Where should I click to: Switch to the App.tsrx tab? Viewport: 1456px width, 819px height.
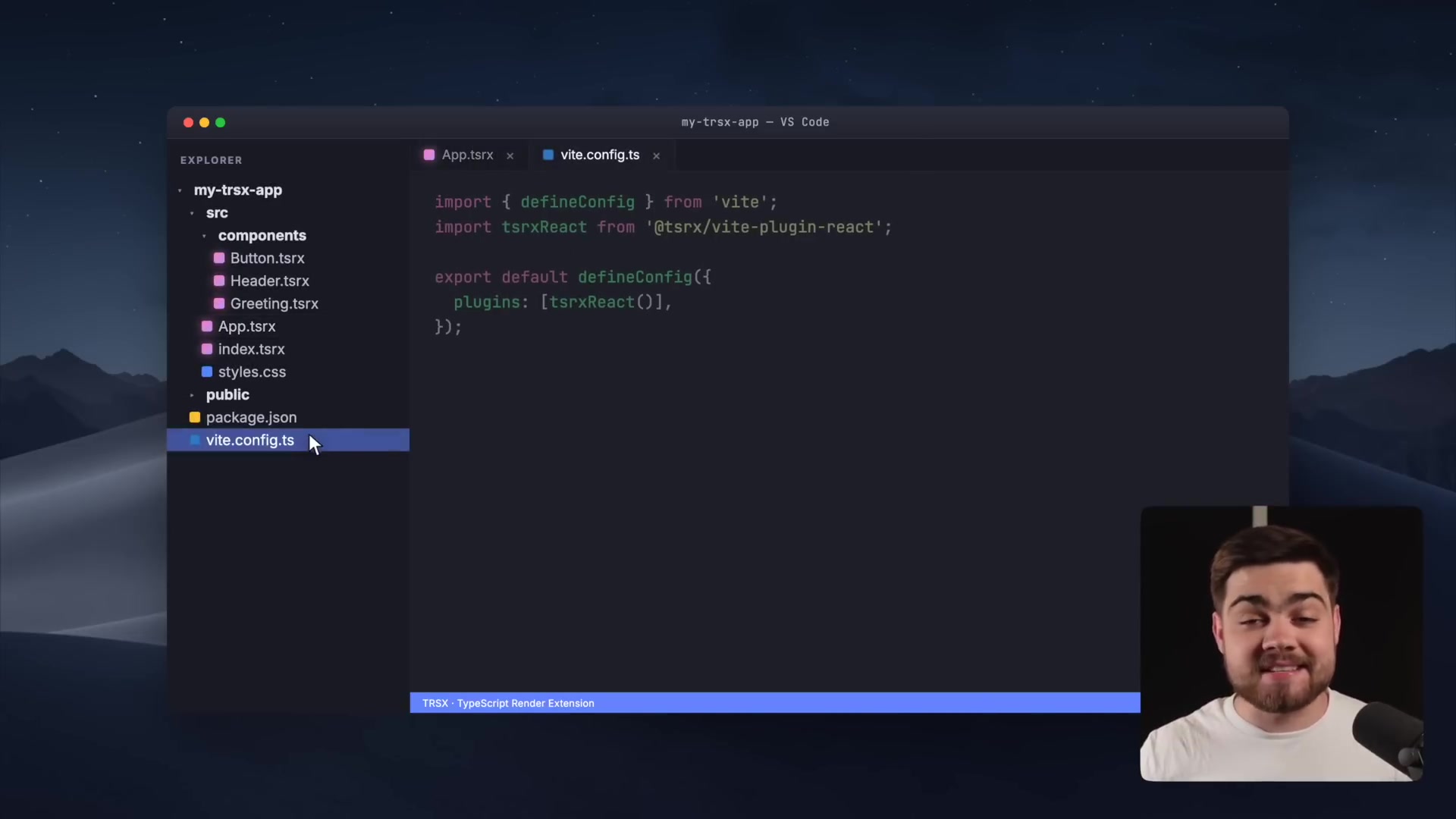(x=468, y=155)
